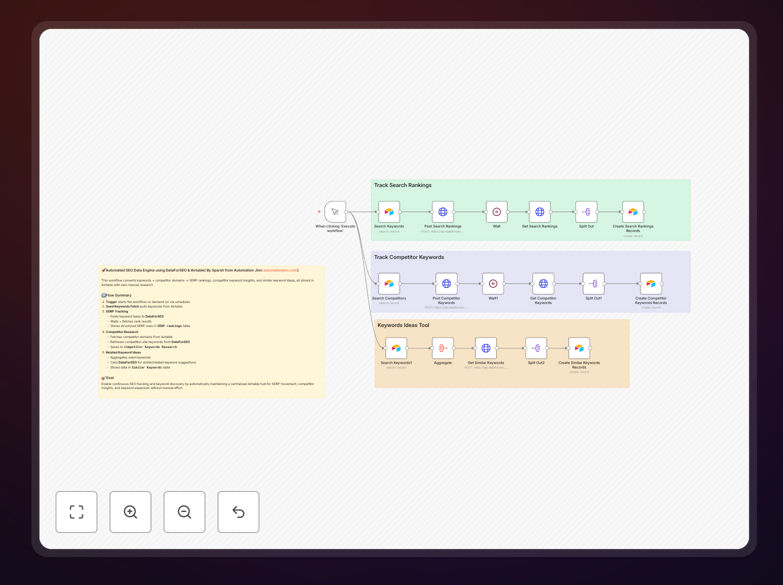Select the Search Keywords Airtable node
This screenshot has width=783, height=585.
(389, 212)
